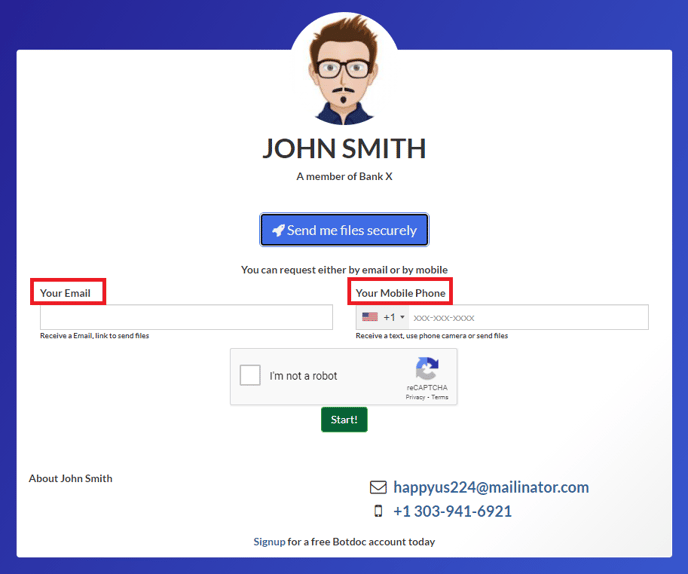
Task: Click the +1 303-941-6921 phone link
Action: (x=452, y=511)
